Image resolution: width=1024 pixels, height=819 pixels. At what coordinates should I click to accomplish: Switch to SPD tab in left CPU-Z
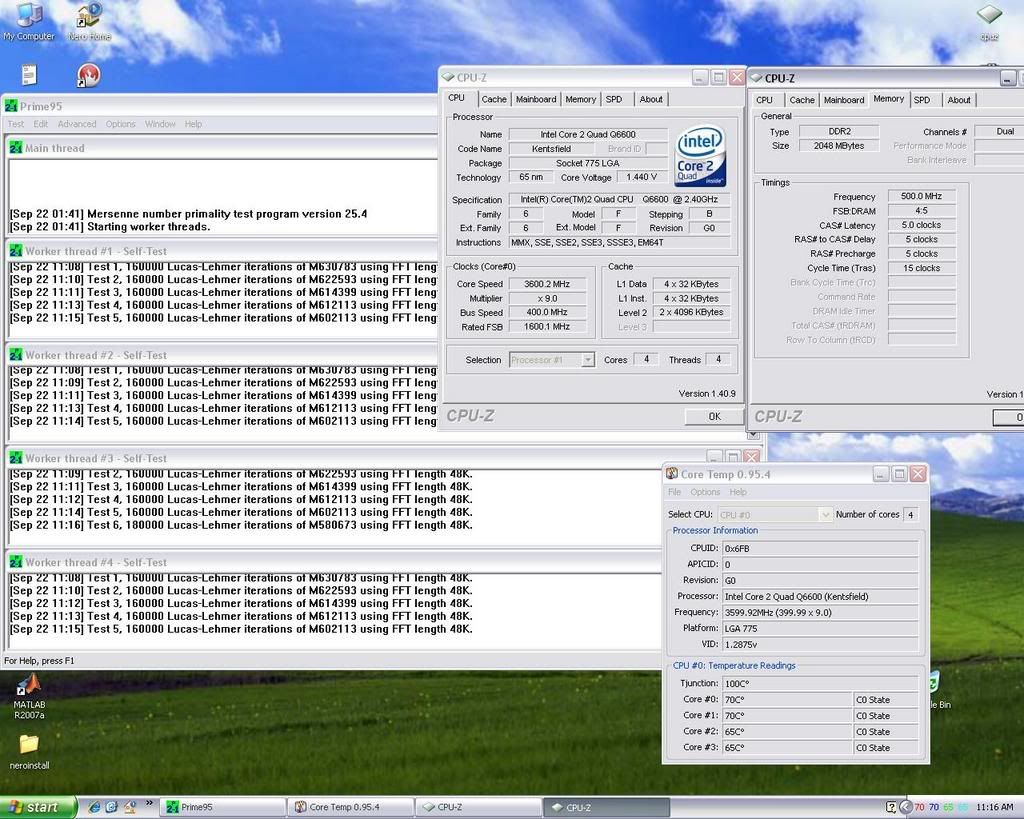point(613,99)
